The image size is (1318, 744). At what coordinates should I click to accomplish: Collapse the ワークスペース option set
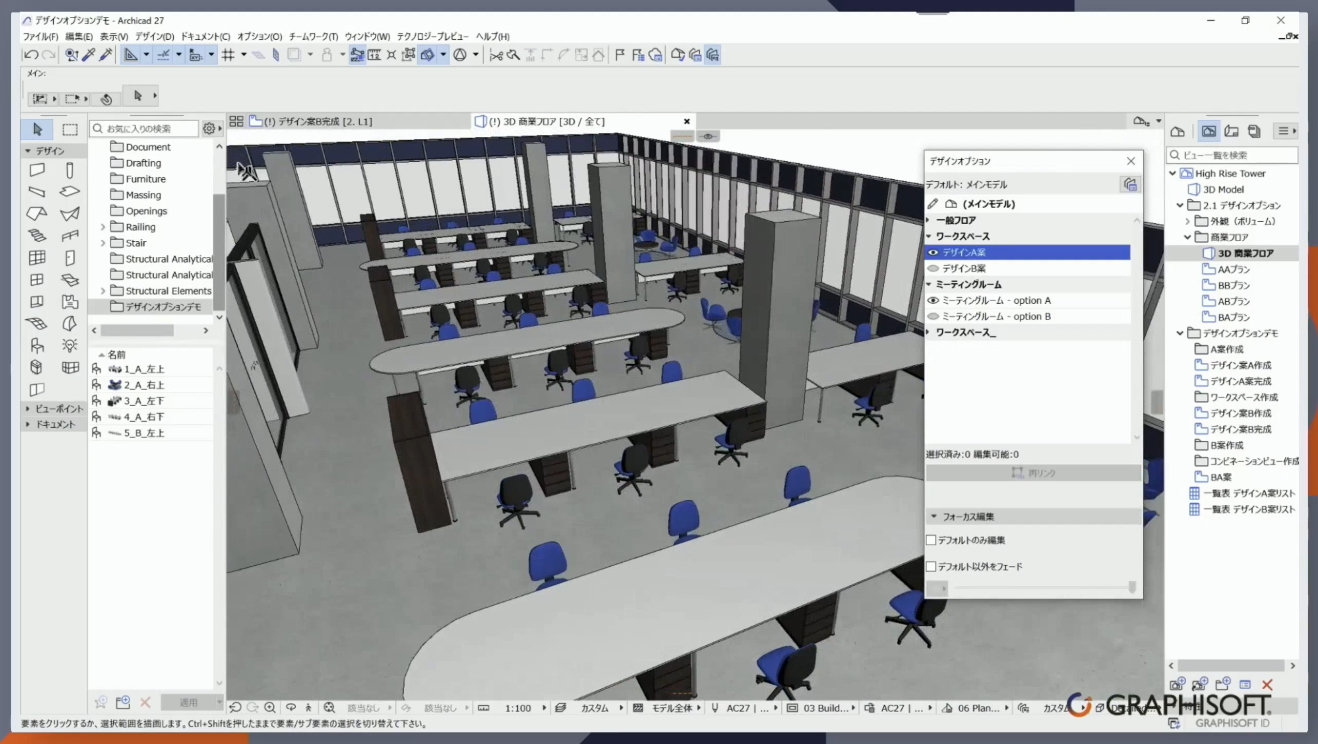pyautogui.click(x=929, y=237)
